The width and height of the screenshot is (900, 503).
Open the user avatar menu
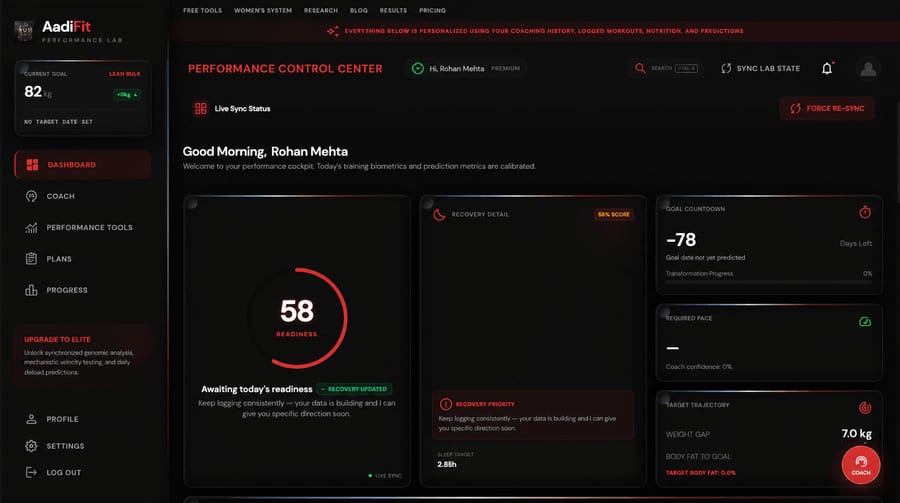coord(868,69)
